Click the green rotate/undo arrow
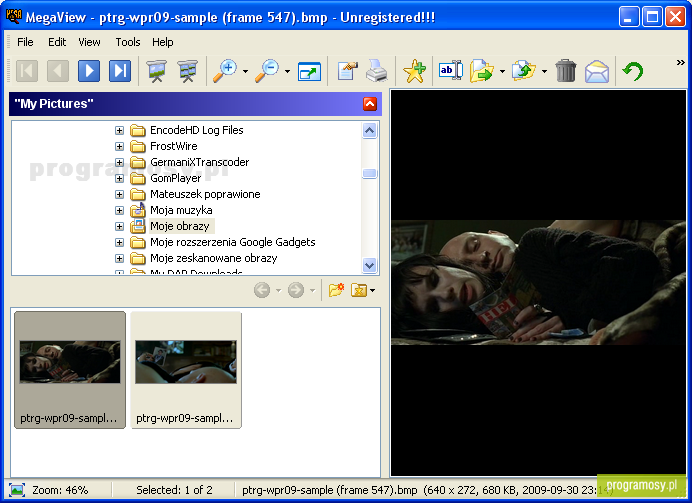692x503 pixels. point(633,71)
